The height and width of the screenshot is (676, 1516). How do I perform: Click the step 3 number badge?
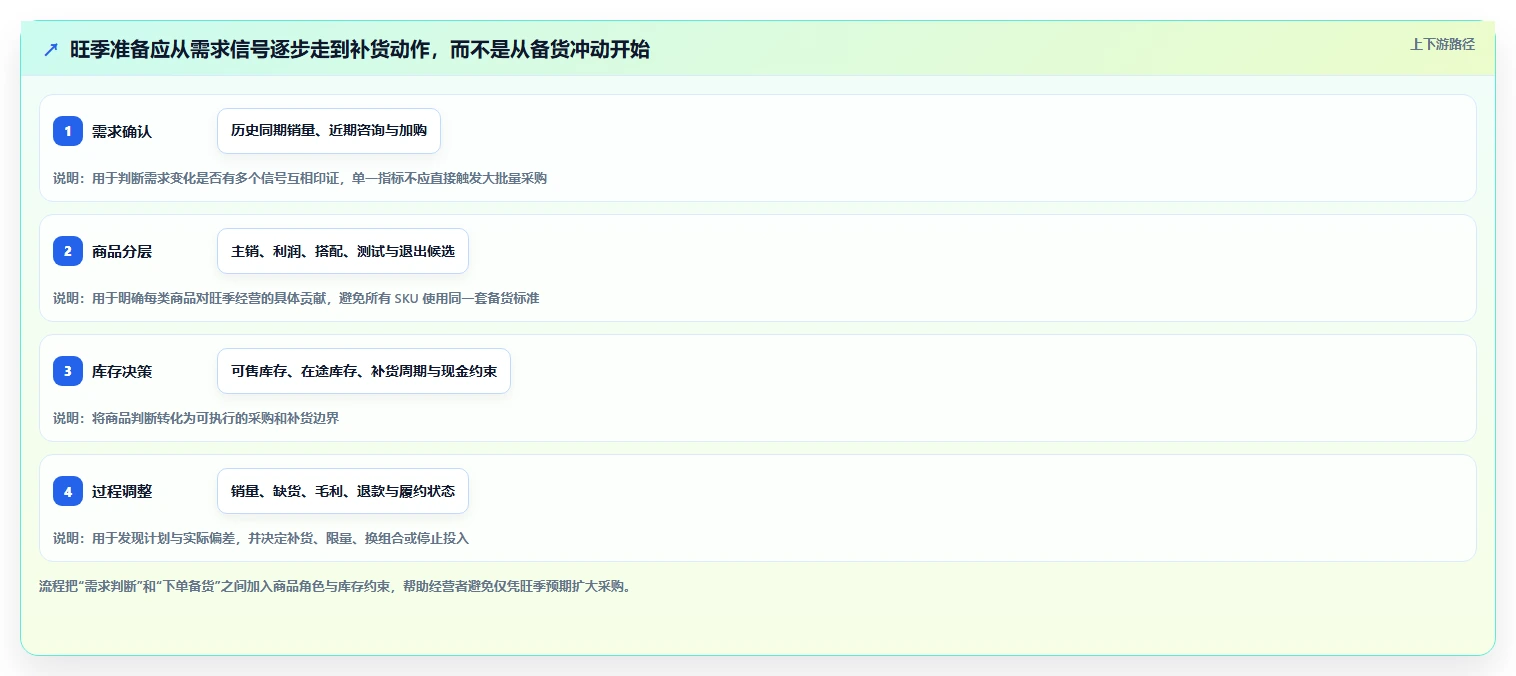[x=68, y=371]
